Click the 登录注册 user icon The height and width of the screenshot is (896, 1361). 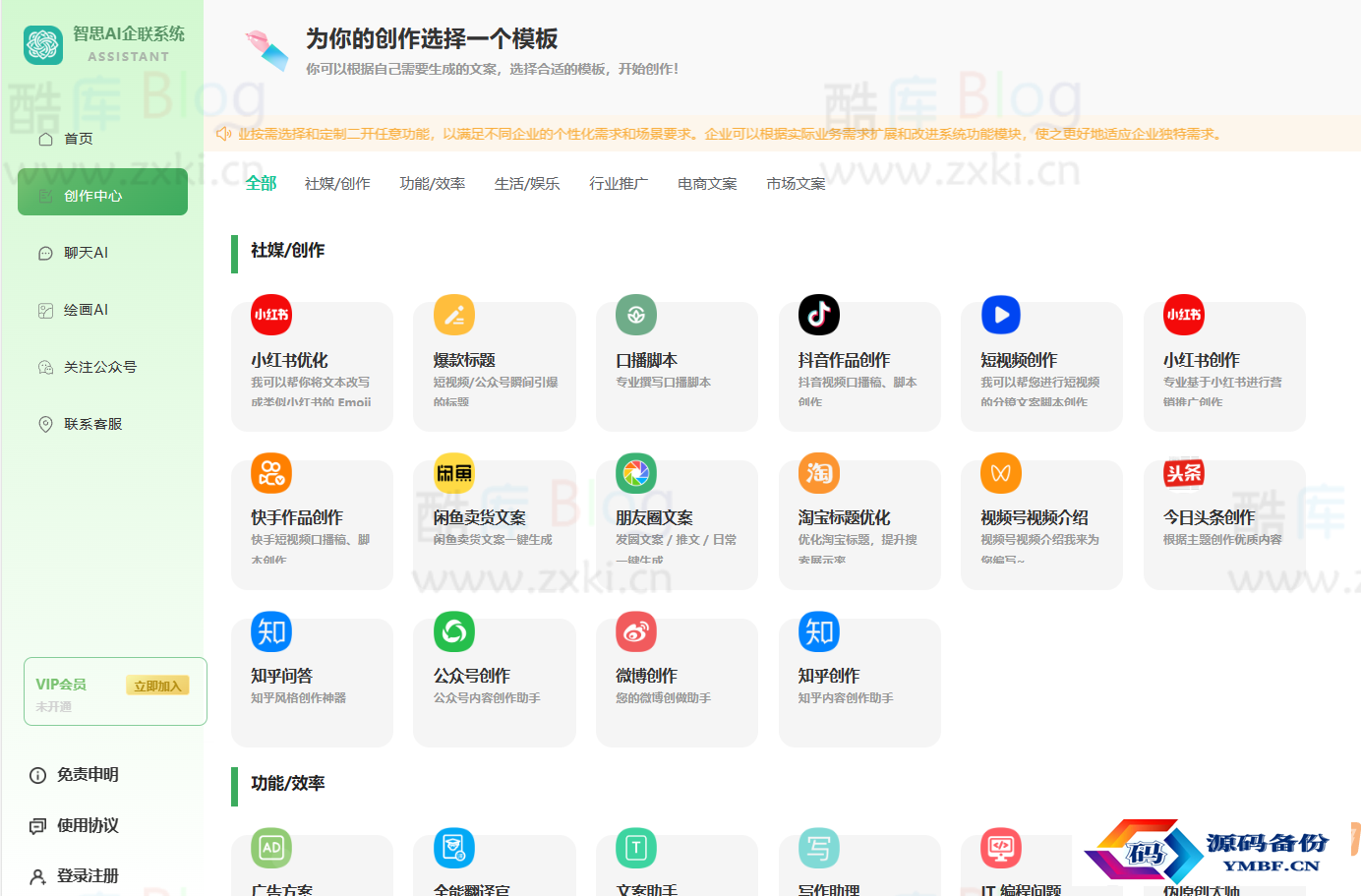[38, 875]
